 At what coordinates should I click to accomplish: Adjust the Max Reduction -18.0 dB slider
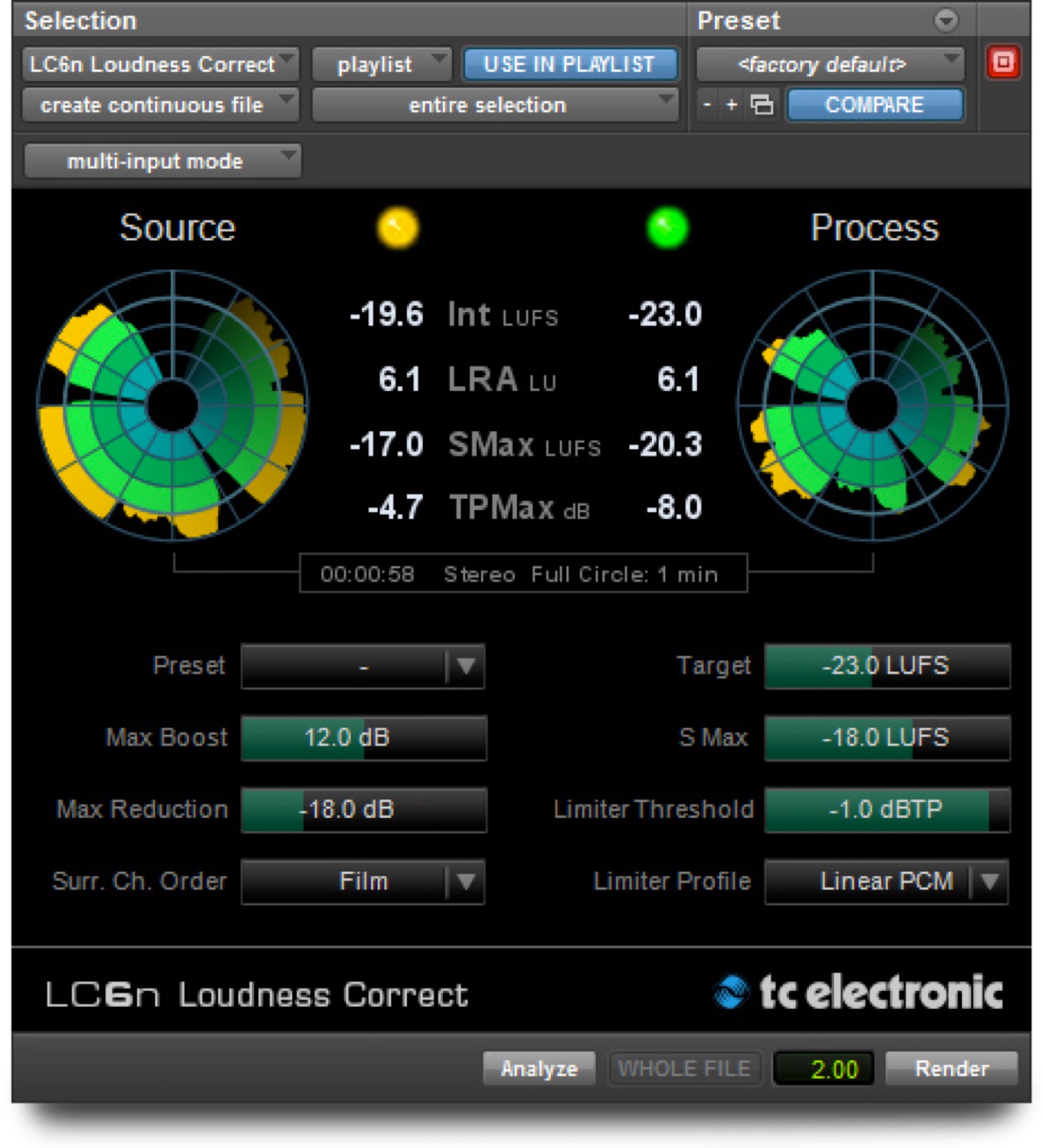tap(364, 809)
